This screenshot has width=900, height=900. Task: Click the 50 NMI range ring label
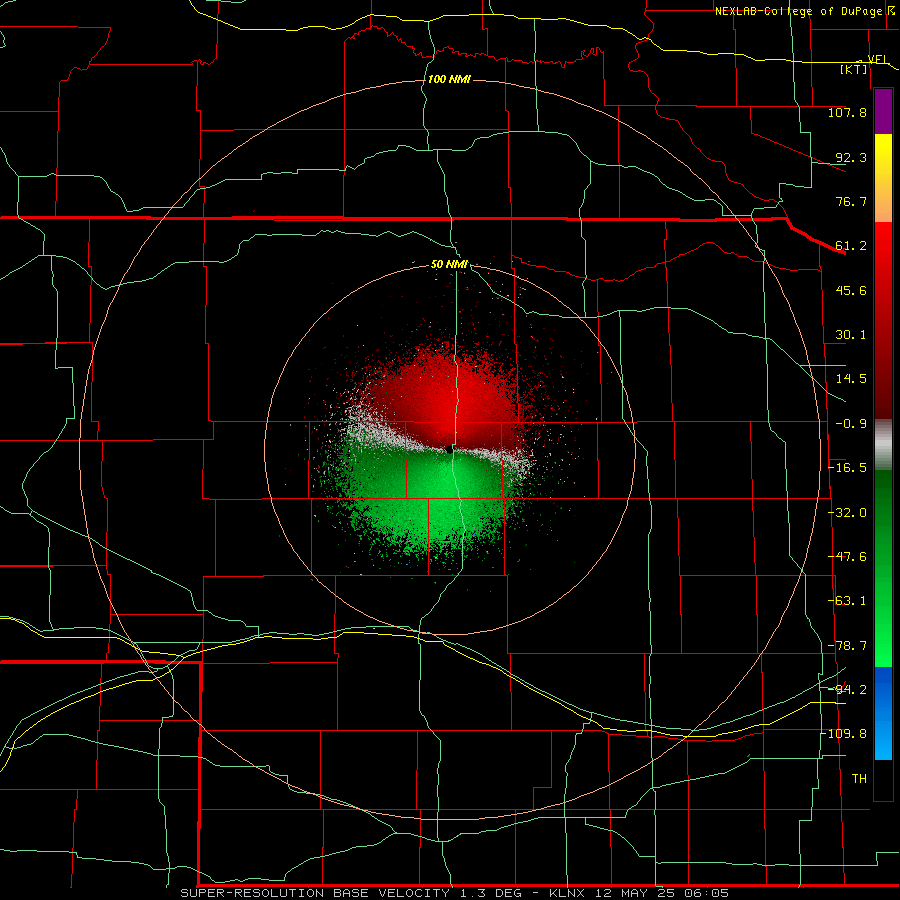click(x=449, y=265)
